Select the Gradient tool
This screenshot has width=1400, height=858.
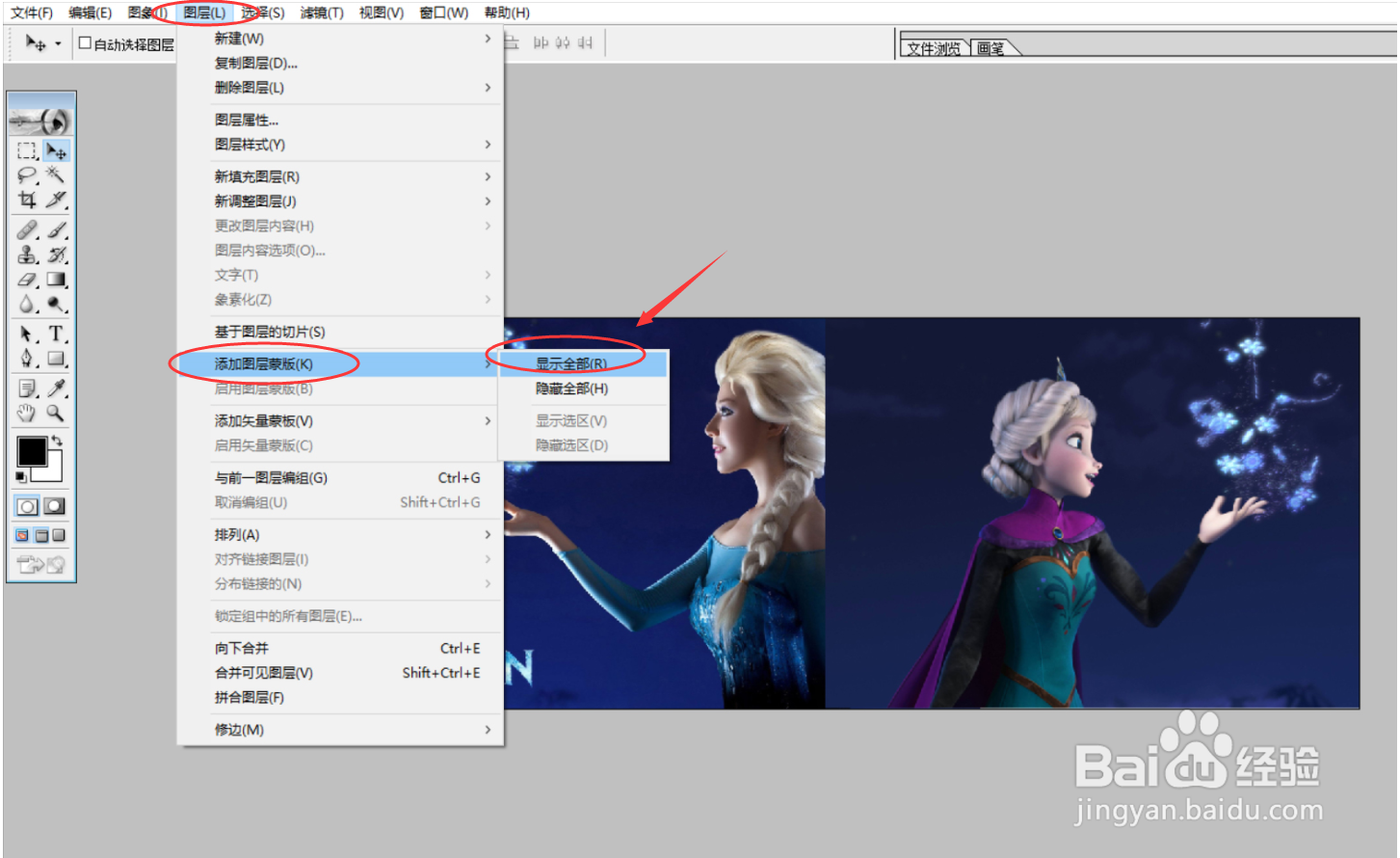tap(57, 280)
